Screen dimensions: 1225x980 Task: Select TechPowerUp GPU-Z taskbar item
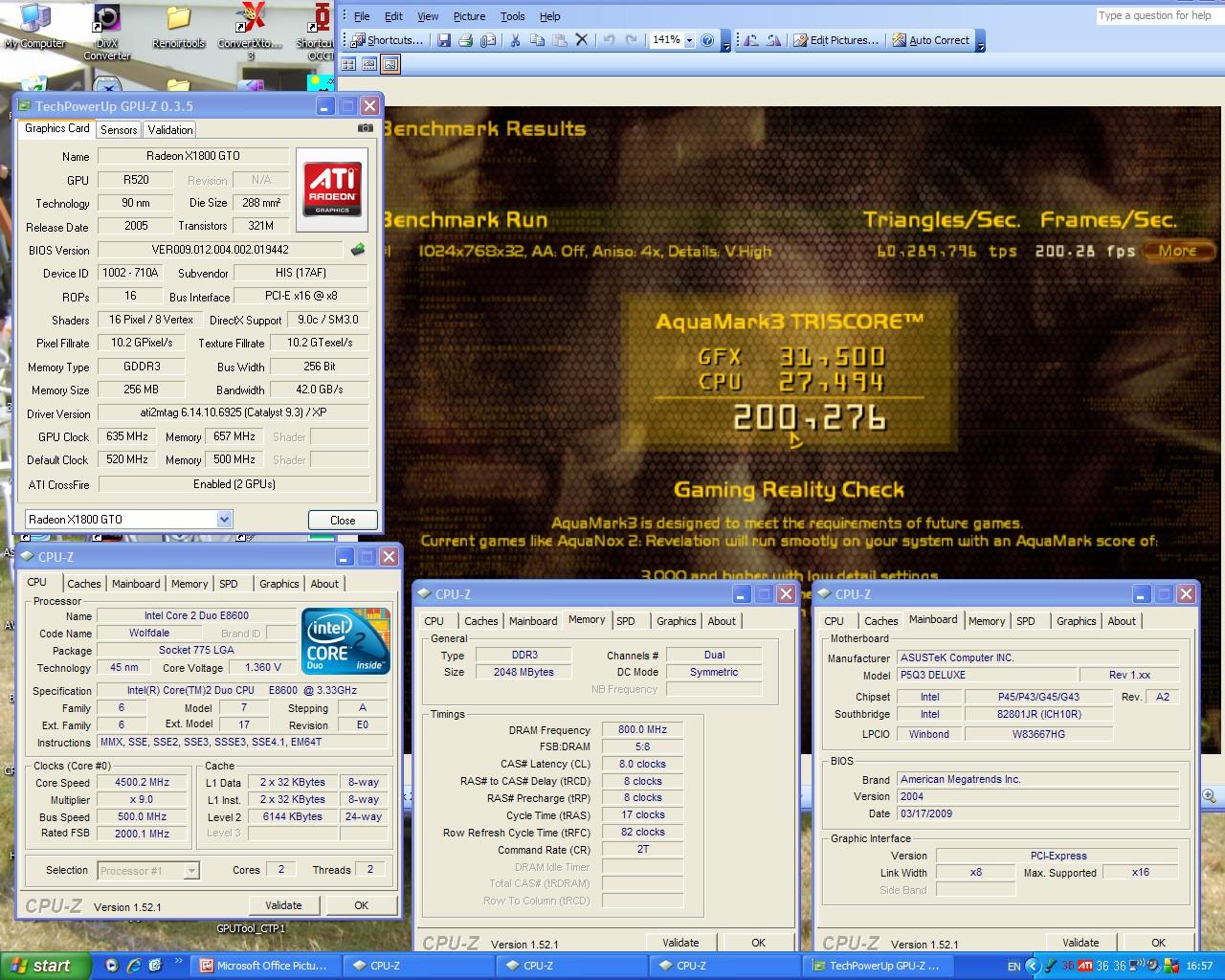(879, 966)
